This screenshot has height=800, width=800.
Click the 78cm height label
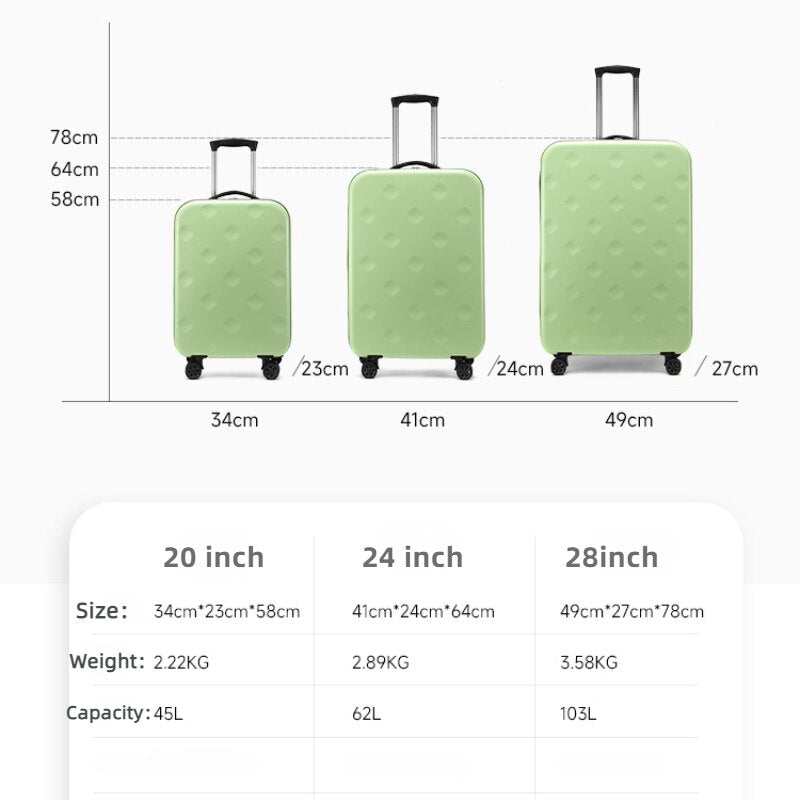pyautogui.click(x=75, y=138)
